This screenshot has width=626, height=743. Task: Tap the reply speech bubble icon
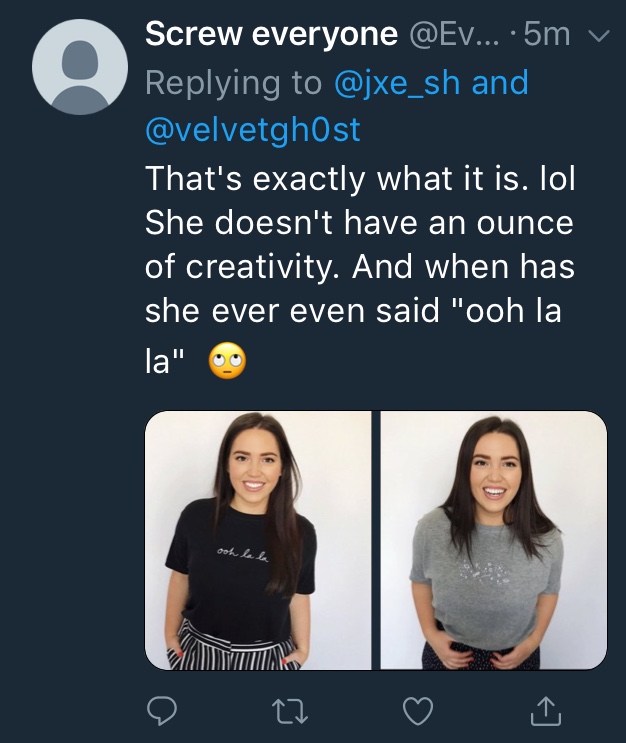pyautogui.click(x=161, y=711)
